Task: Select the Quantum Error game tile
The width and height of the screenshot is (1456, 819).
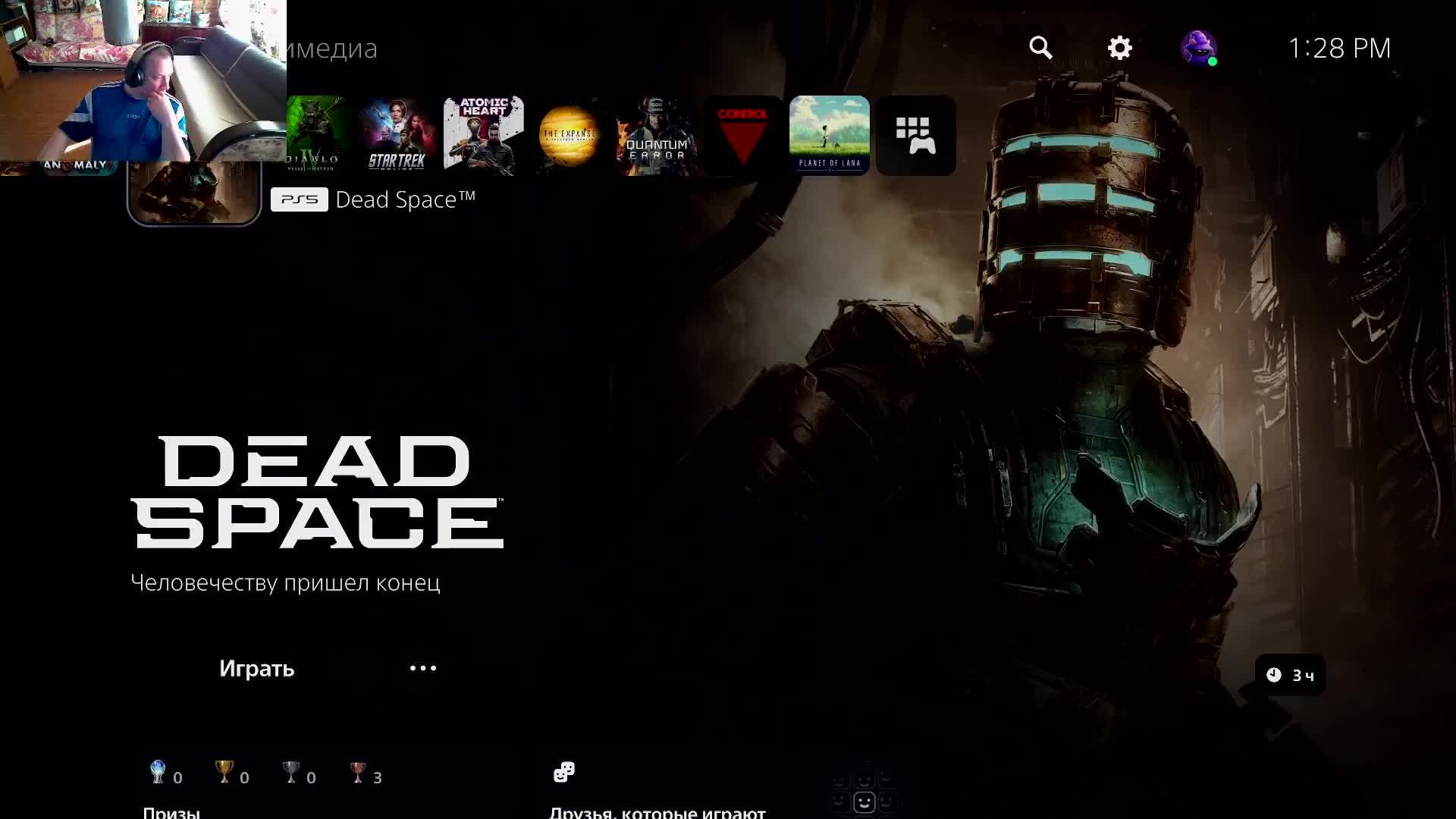Action: point(656,135)
